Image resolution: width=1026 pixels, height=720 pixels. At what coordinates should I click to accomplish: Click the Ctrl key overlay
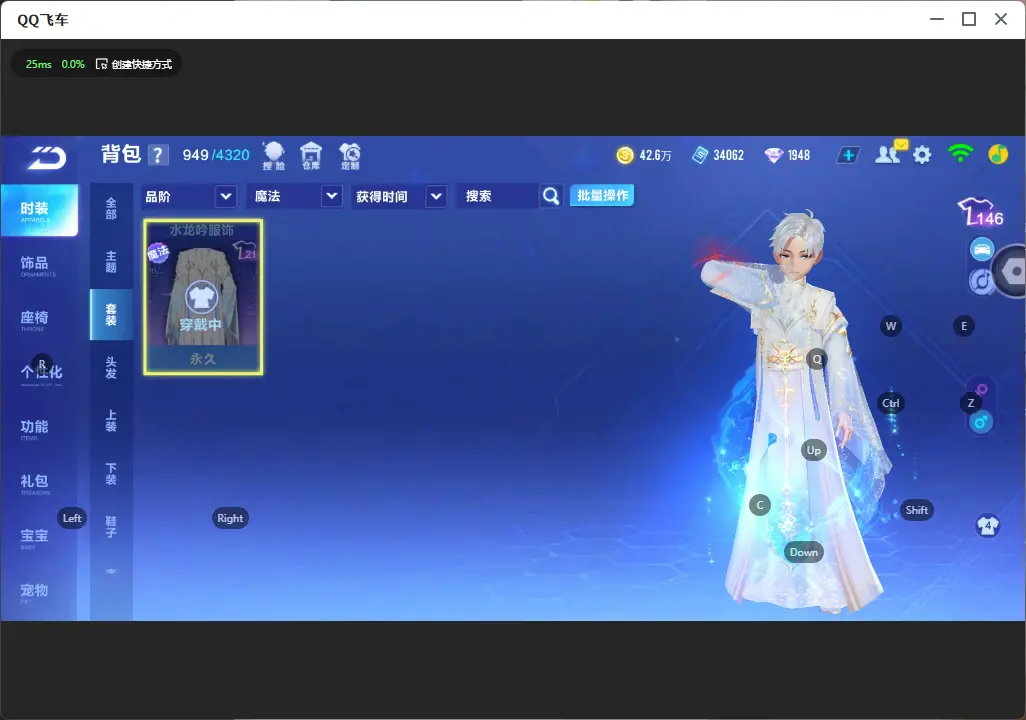click(x=891, y=403)
